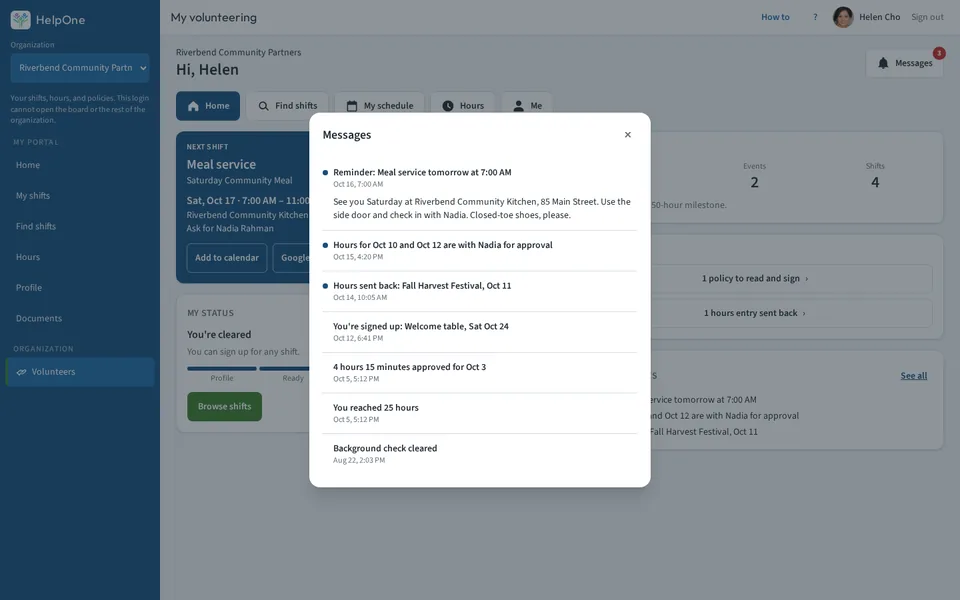
Task: Open My shifts in the sidebar
Action: [x=80, y=196]
